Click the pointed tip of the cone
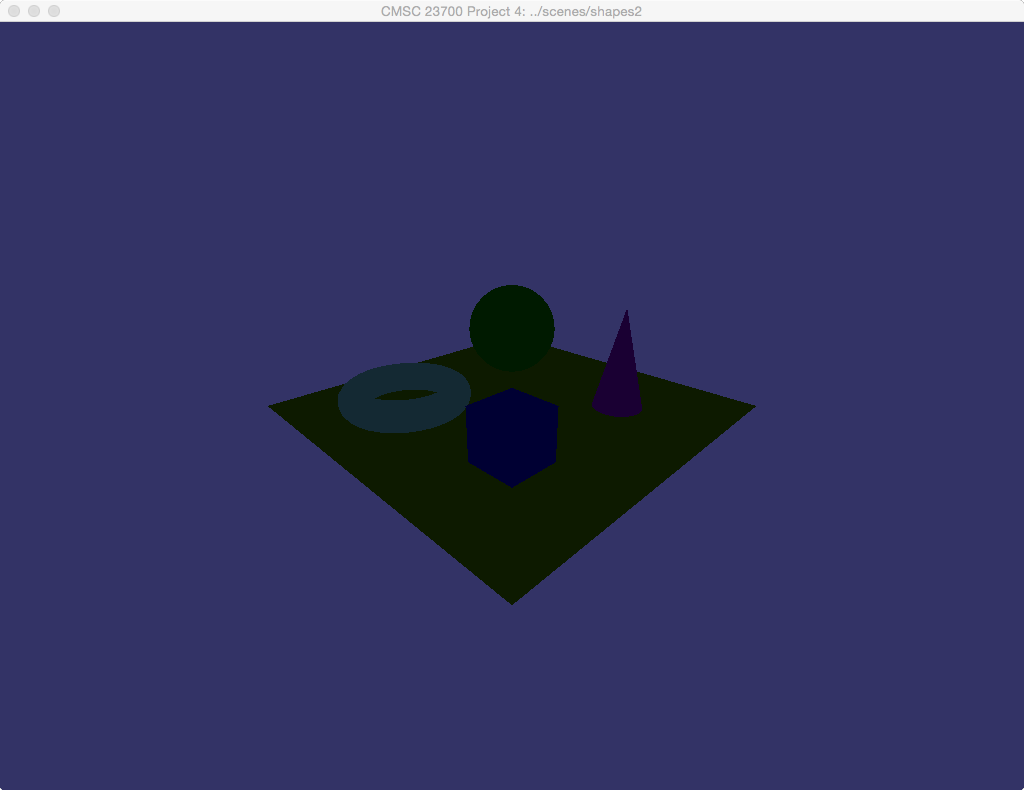Viewport: 1024px width, 790px height. click(x=627, y=312)
